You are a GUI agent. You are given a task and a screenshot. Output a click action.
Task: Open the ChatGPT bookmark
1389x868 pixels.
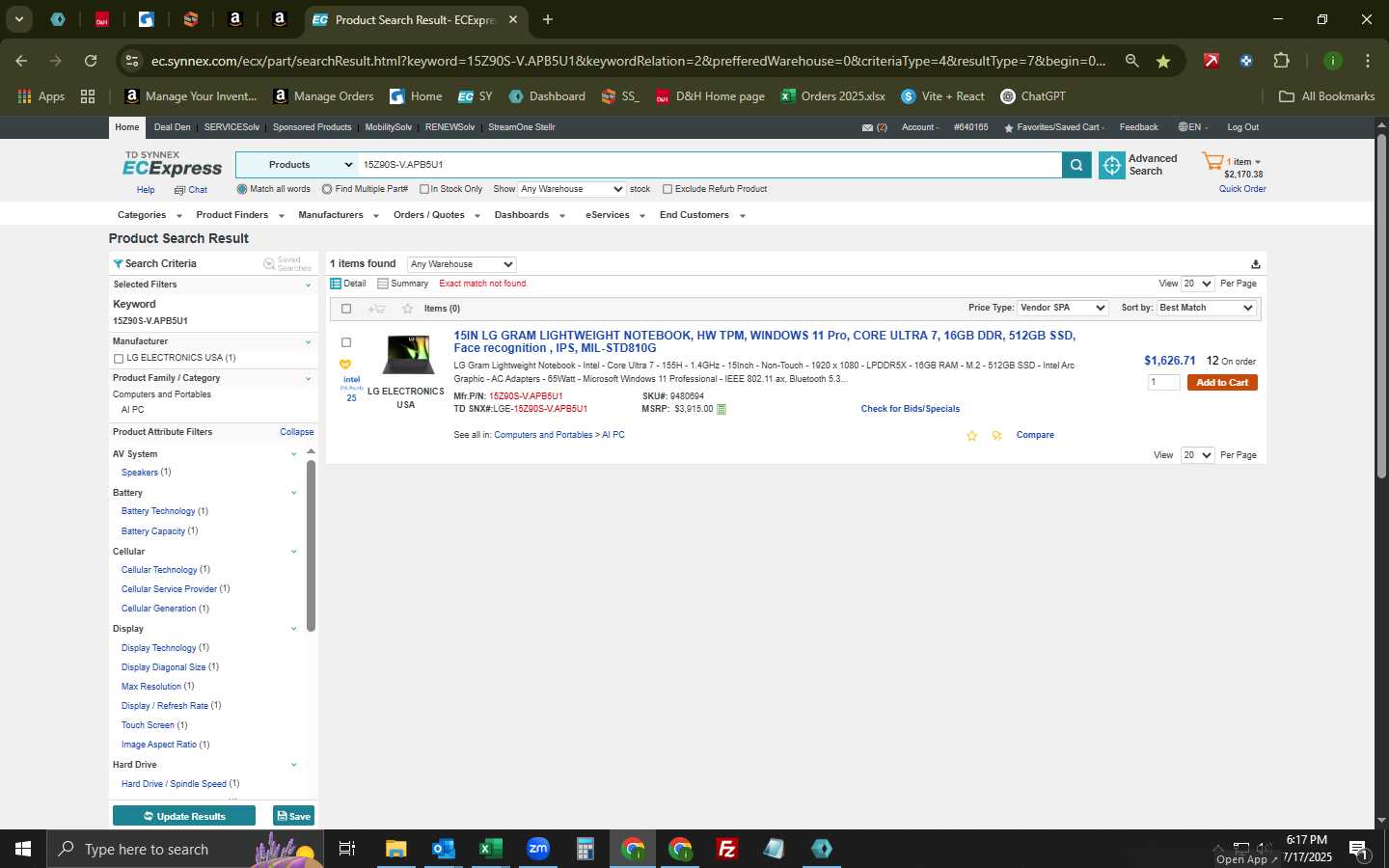(x=1033, y=96)
